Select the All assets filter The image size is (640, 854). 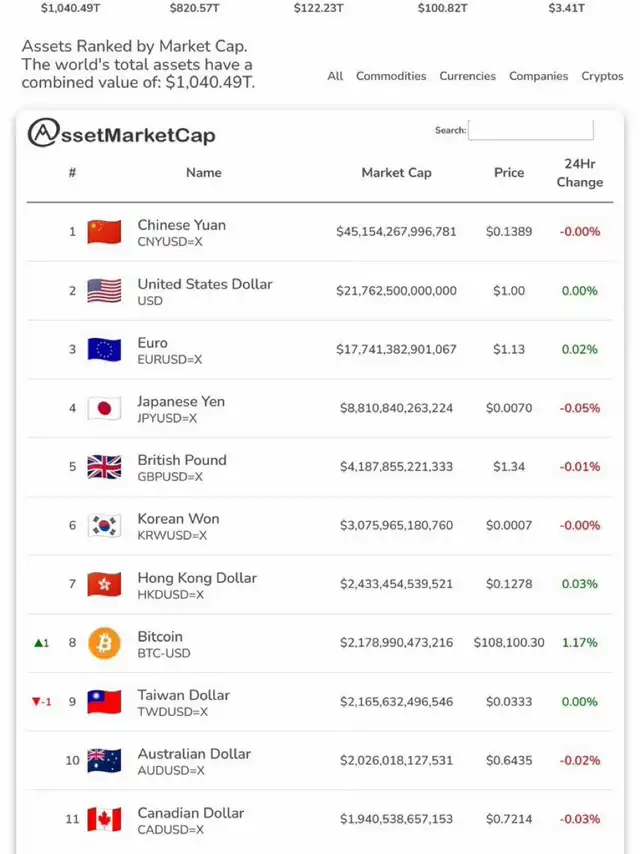335,76
